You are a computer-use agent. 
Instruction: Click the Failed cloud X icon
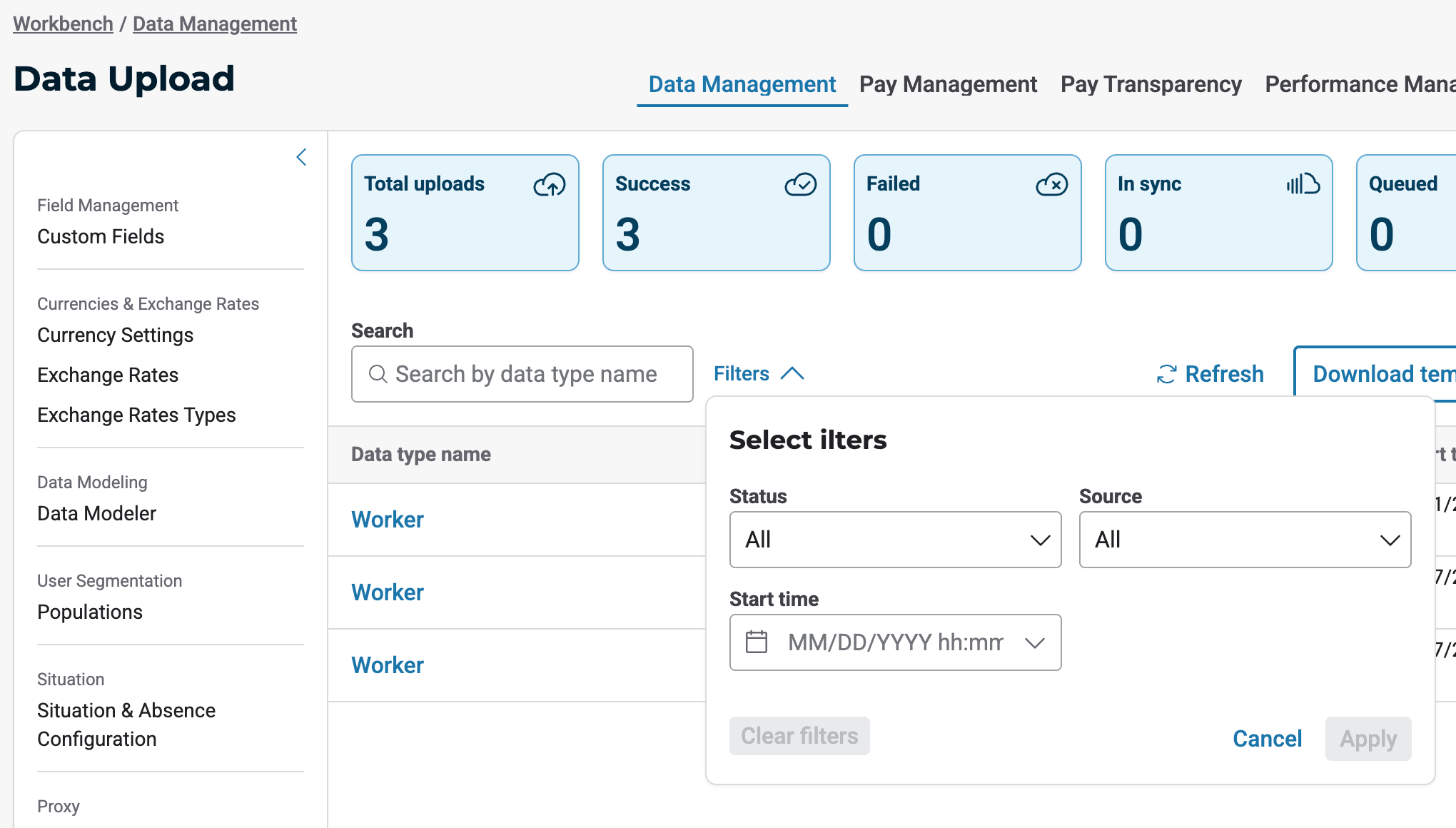tap(1051, 185)
